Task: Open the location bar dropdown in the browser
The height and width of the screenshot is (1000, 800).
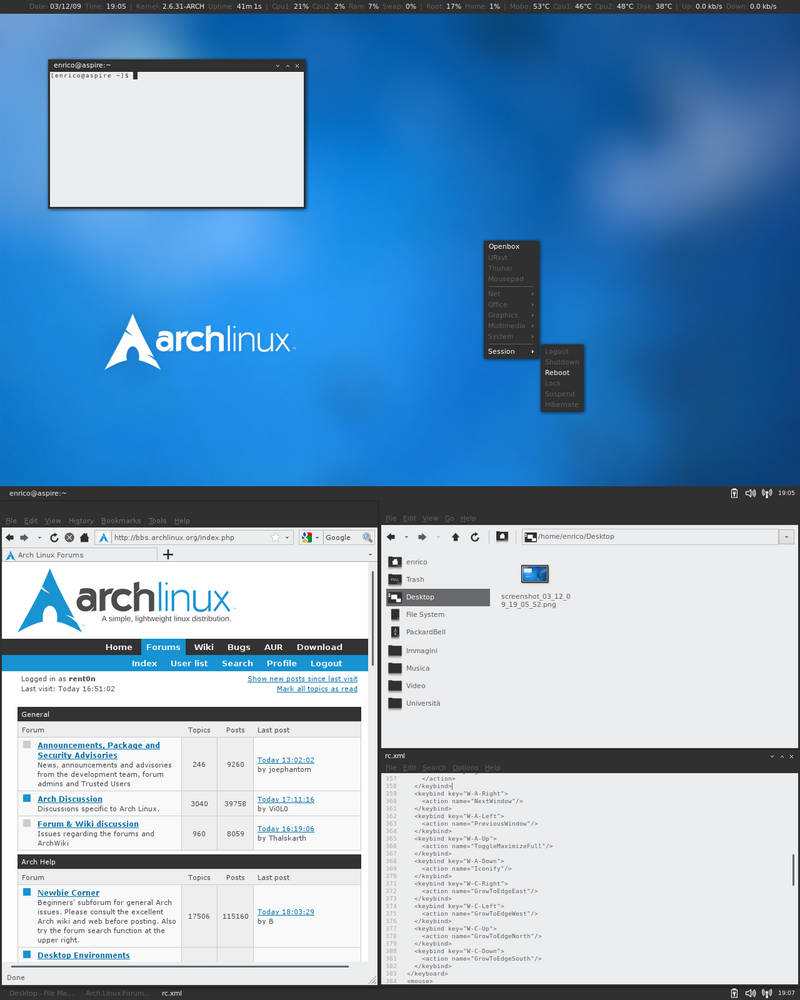Action: 286,537
